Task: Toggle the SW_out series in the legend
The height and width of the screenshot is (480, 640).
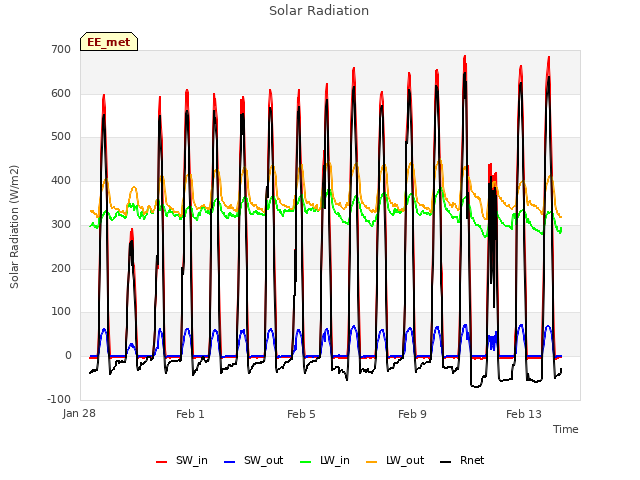Action: click(x=253, y=461)
